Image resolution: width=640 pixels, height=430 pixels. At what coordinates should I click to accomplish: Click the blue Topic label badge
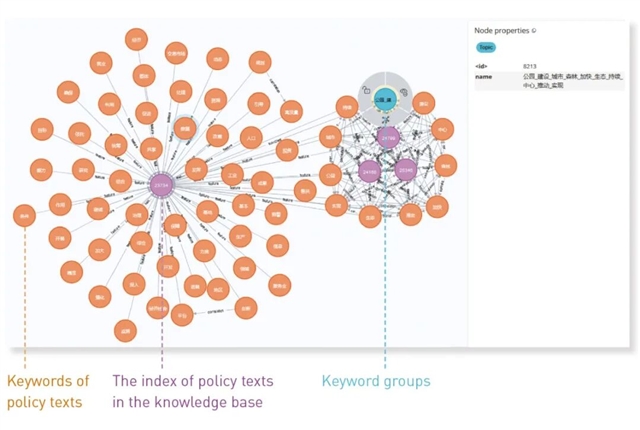tap(485, 47)
